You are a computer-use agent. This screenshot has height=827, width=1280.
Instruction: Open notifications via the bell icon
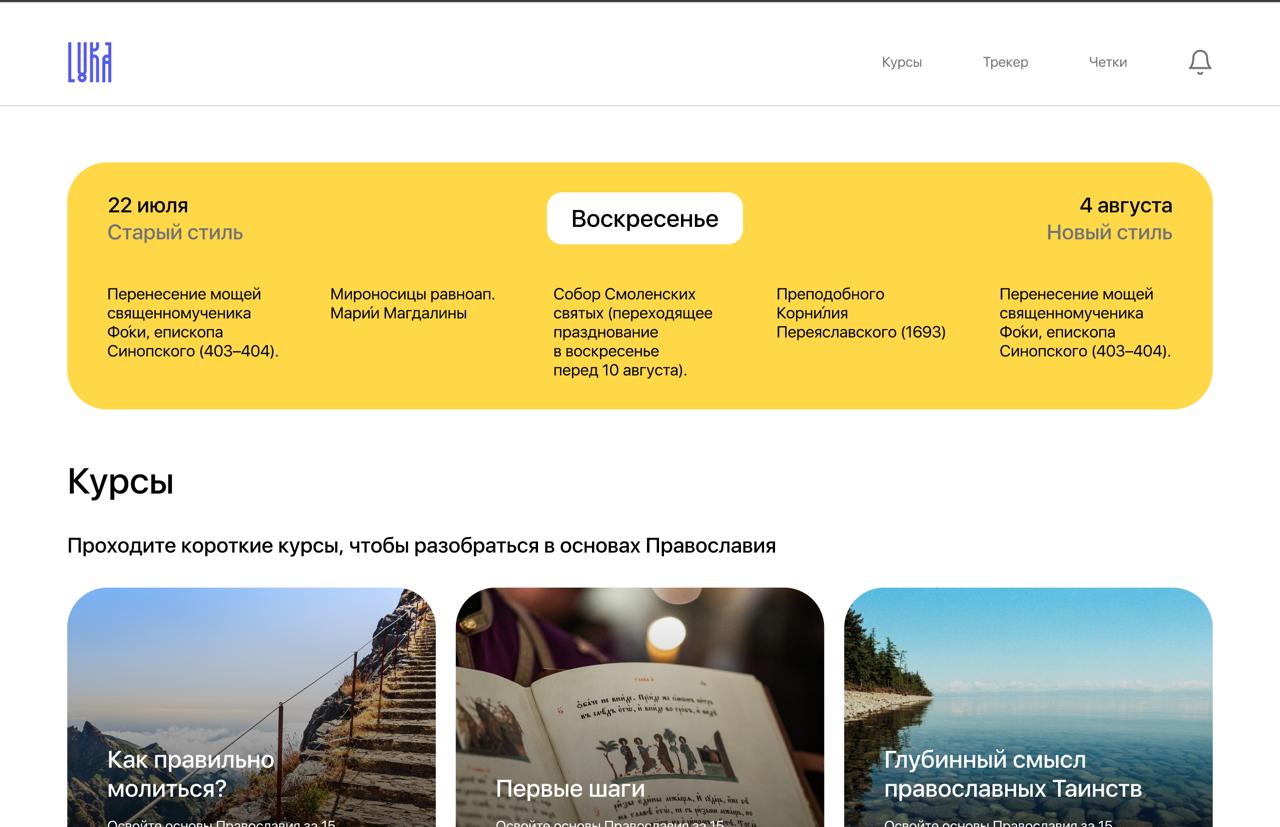(1199, 62)
